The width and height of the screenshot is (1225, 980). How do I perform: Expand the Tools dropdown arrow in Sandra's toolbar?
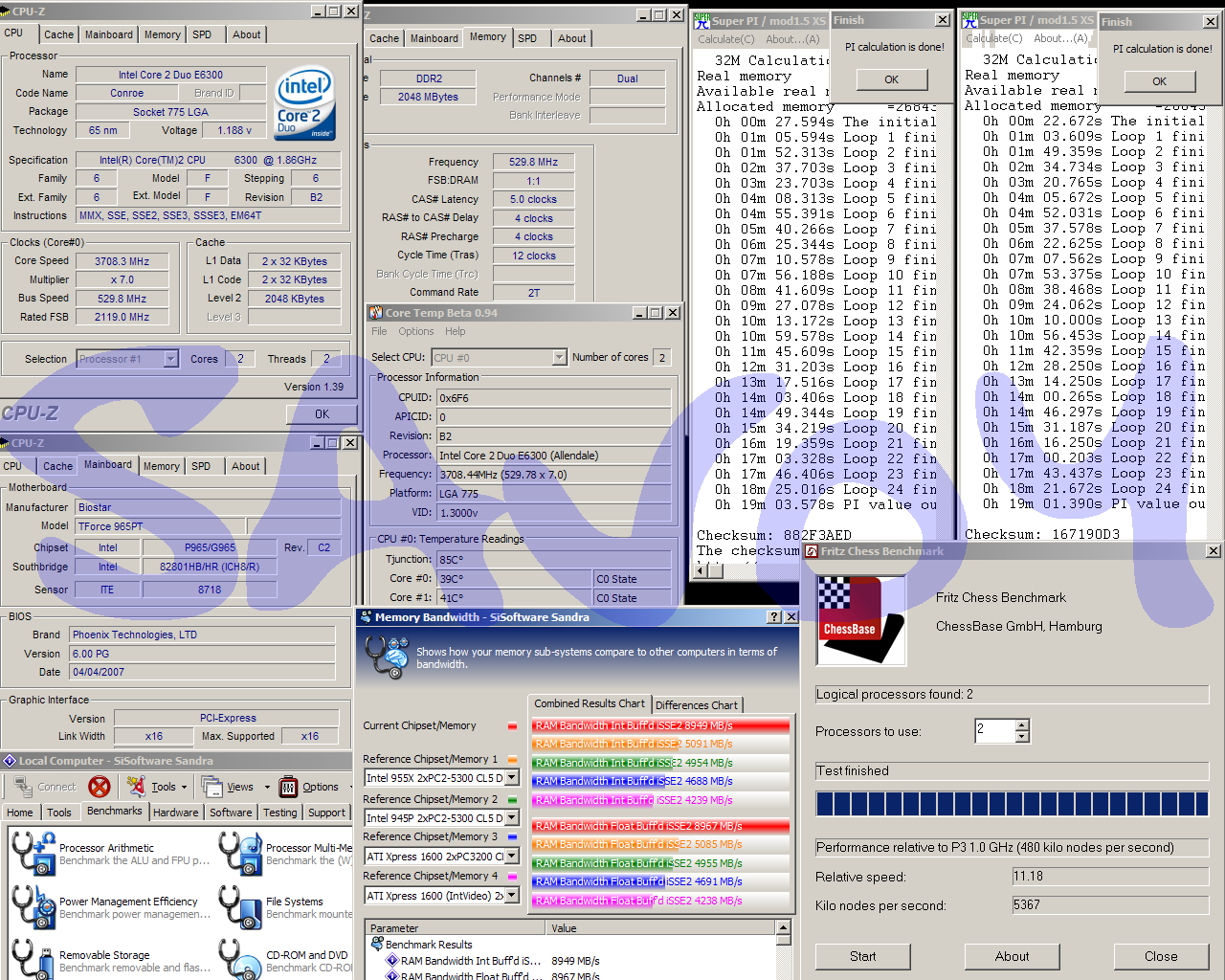tap(184, 788)
